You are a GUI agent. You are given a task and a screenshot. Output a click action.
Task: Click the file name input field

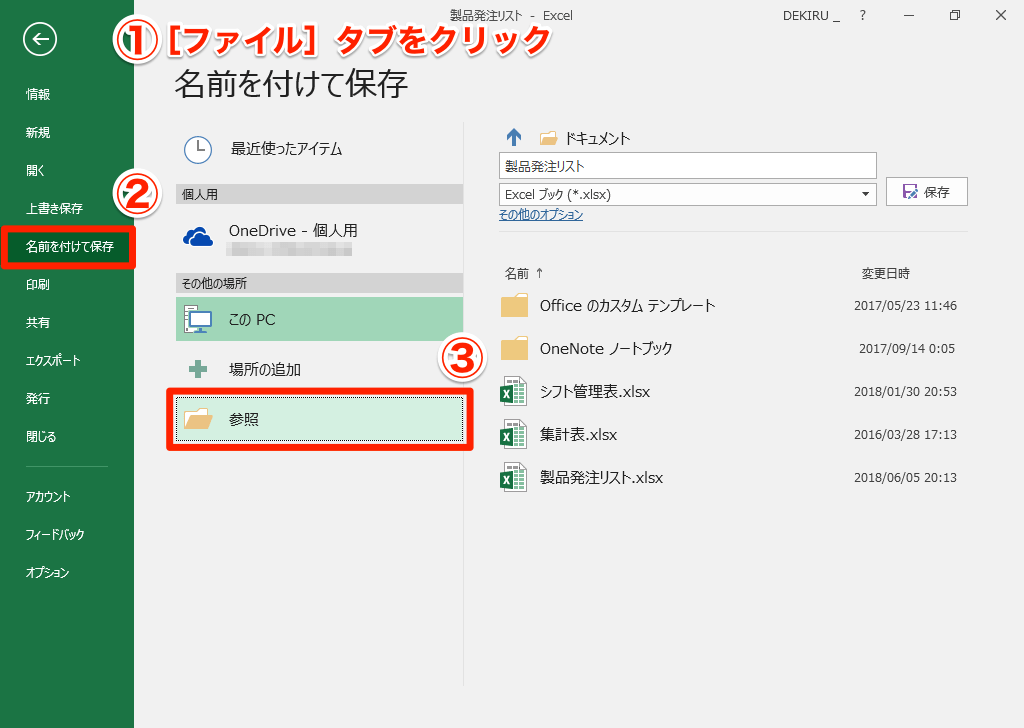(x=688, y=166)
